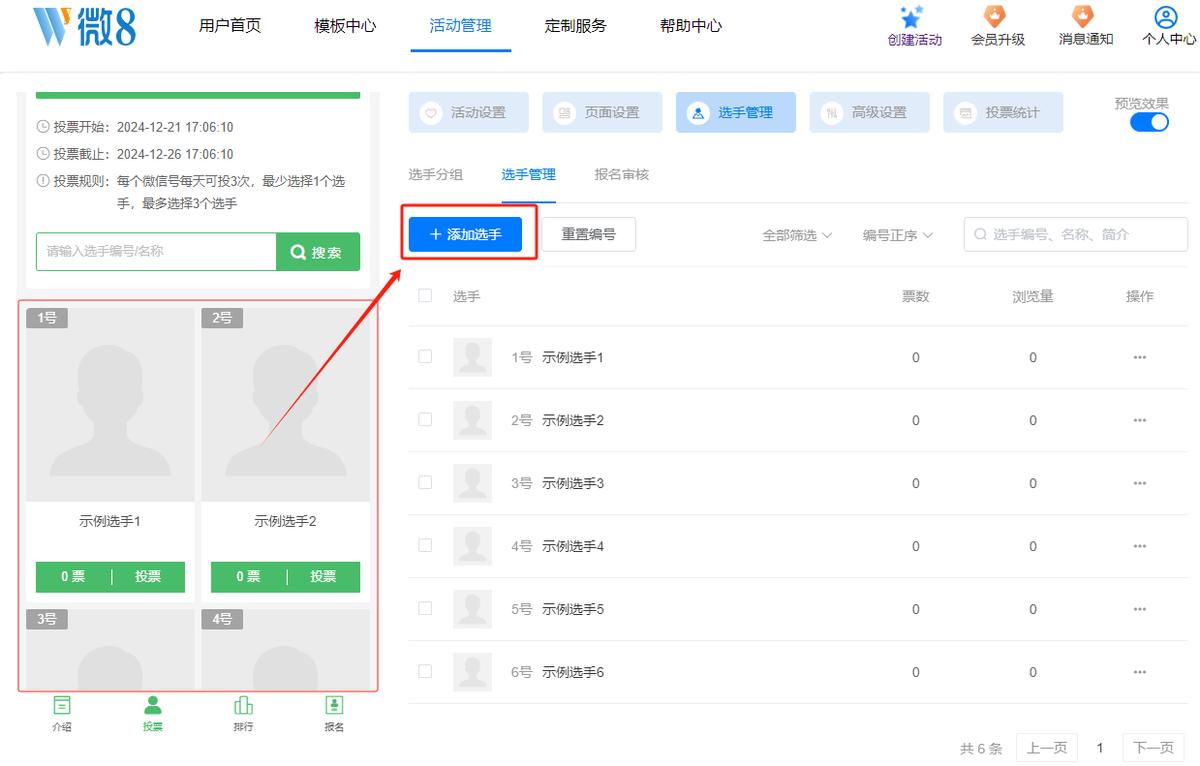Viewport: 1200px width, 766px height.
Task: Open 模板中心 in top navigation
Action: 345,26
